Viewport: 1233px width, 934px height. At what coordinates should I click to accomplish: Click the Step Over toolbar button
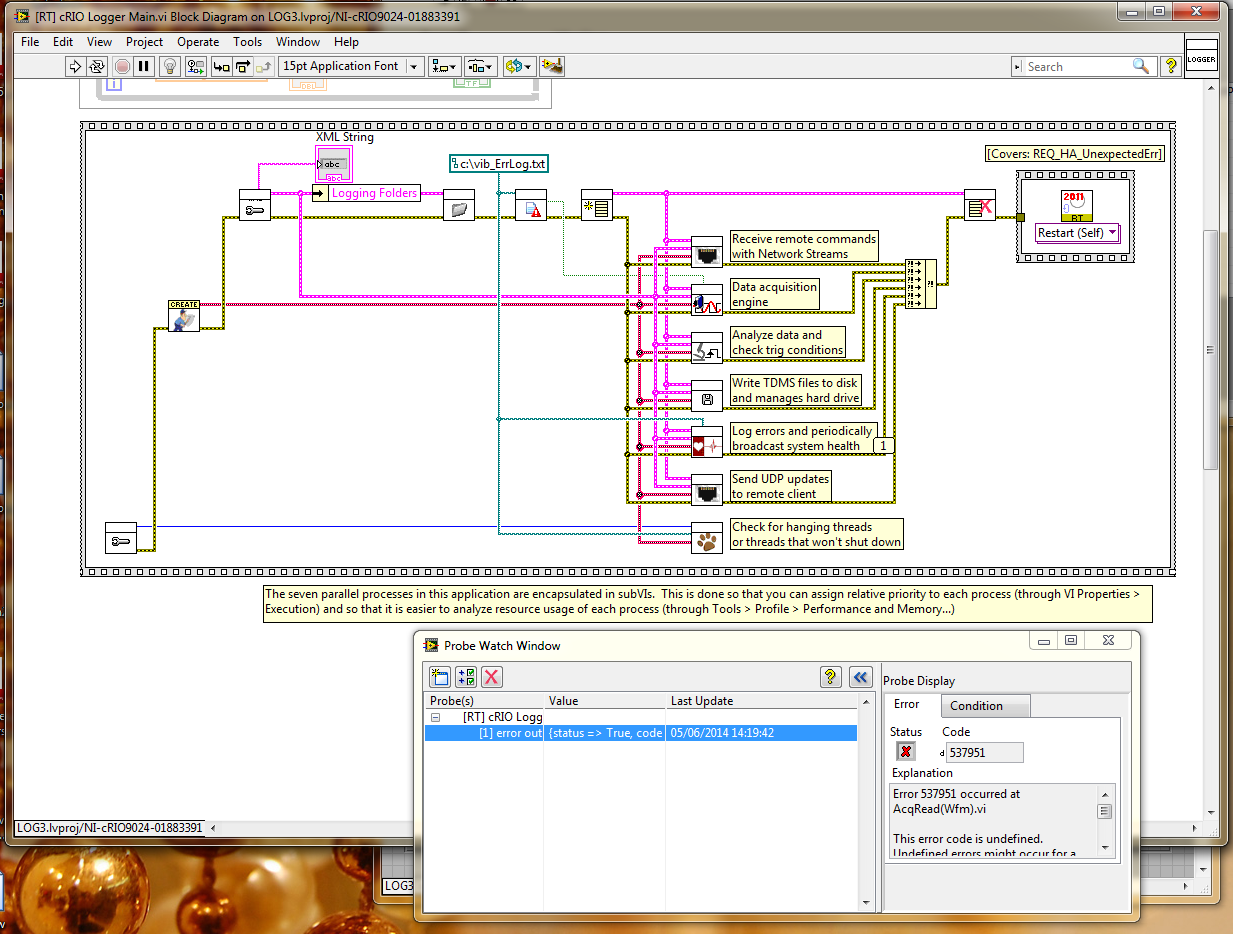click(x=241, y=67)
